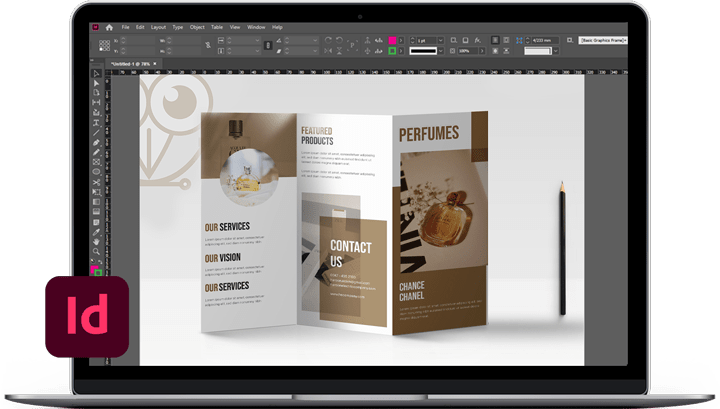This screenshot has width=720, height=409.
Task: Open the scale X percentage dropdown
Action: [x=257, y=40]
